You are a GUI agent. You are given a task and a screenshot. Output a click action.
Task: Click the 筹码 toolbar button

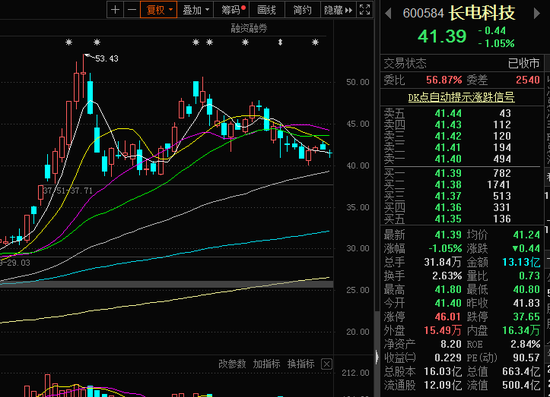pos(232,10)
